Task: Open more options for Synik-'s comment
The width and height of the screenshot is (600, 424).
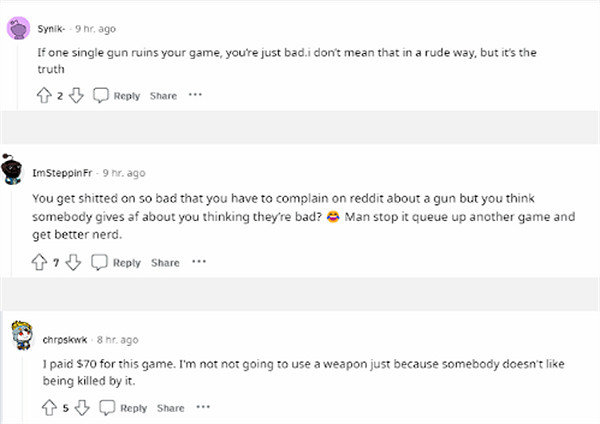Action: coord(195,96)
